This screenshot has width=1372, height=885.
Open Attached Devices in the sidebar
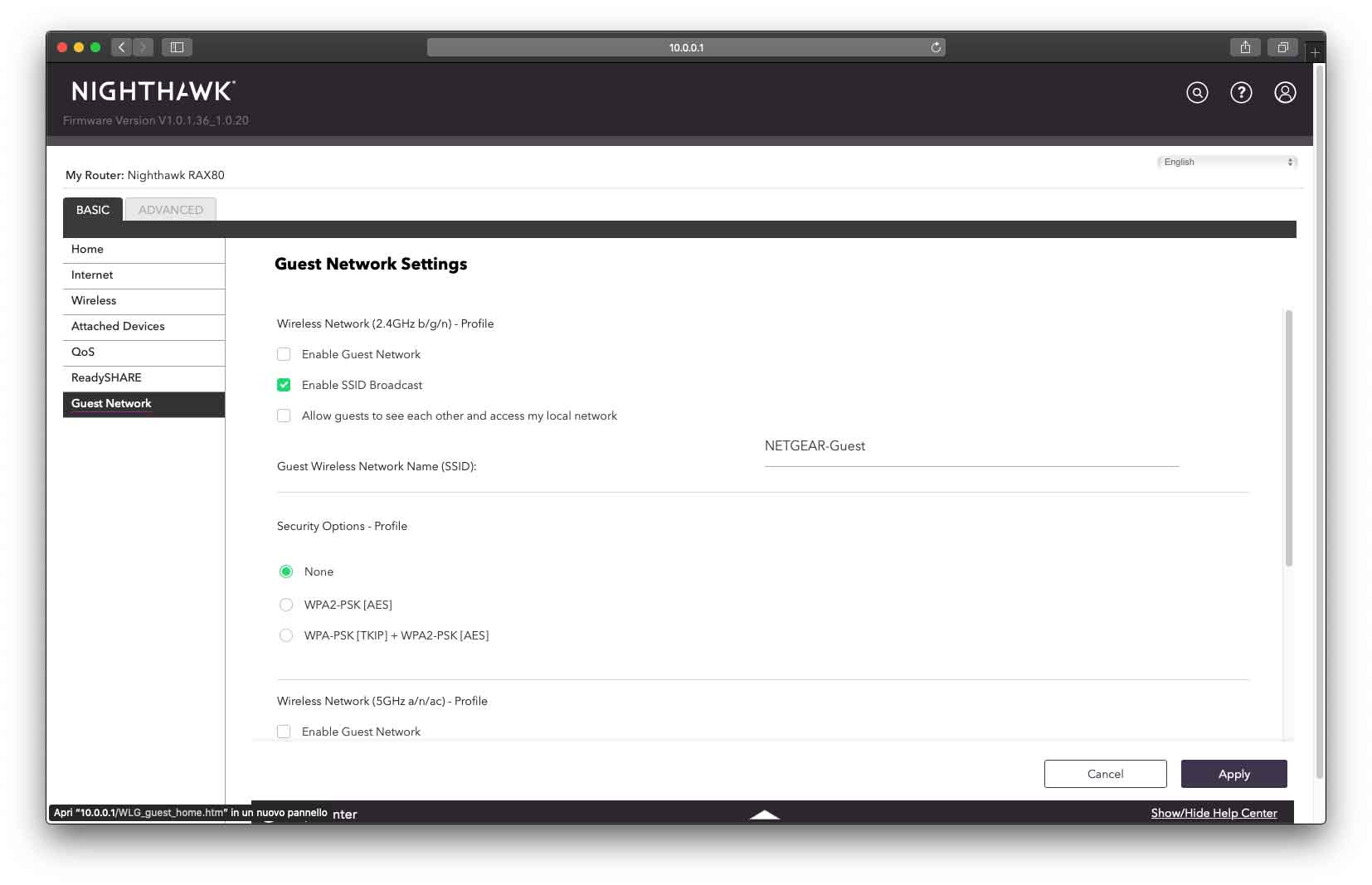(118, 327)
